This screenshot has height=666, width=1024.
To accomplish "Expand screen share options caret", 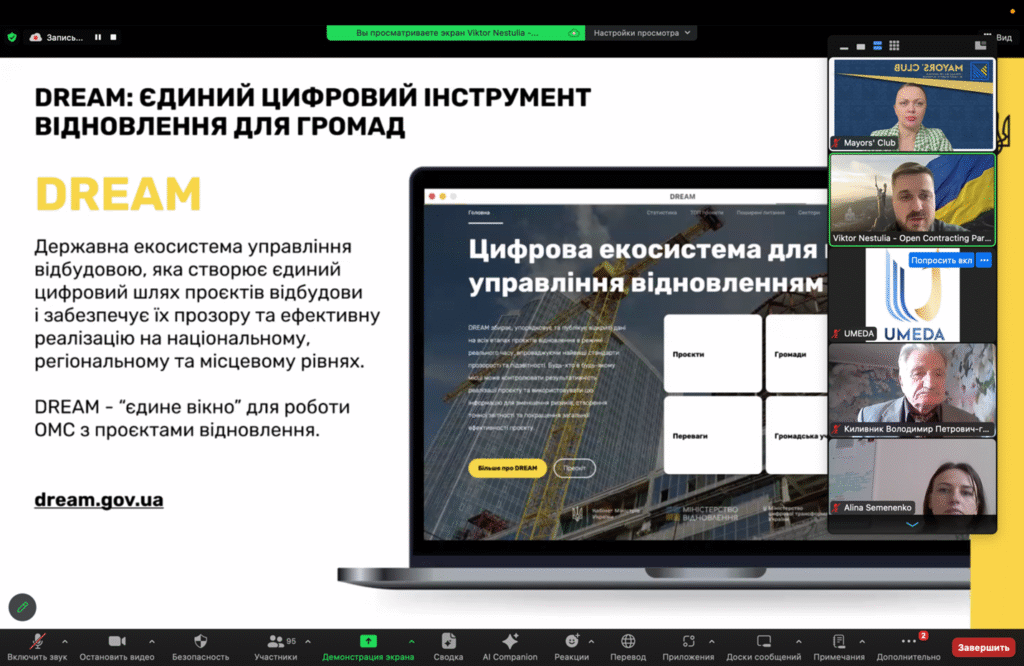I will [x=411, y=641].
